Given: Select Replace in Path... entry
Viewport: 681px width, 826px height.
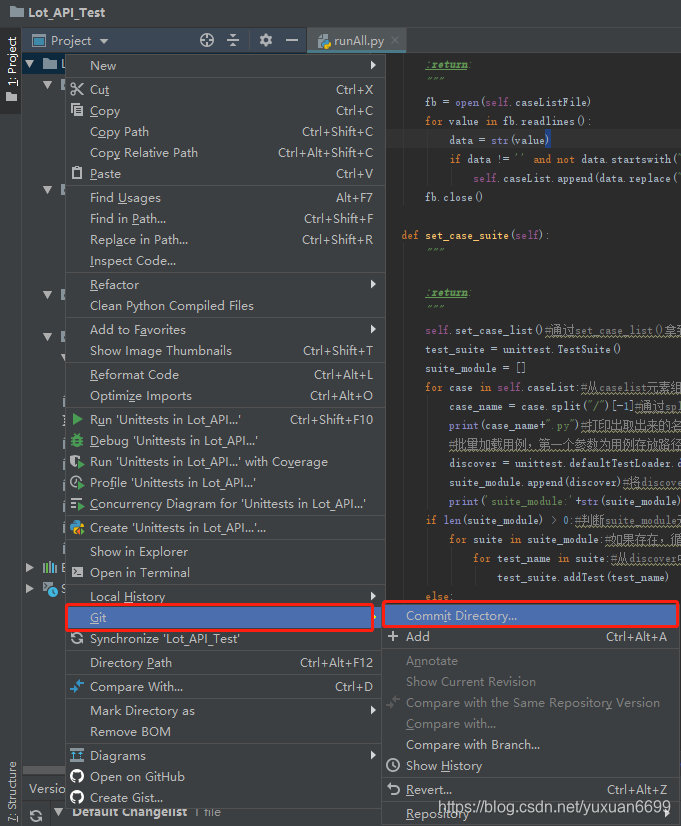Looking at the screenshot, I should (x=225, y=240).
